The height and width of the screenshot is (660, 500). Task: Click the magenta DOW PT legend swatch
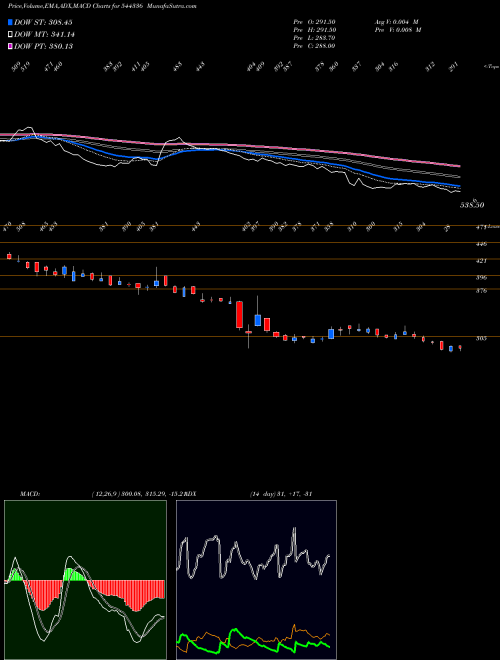click(10, 46)
